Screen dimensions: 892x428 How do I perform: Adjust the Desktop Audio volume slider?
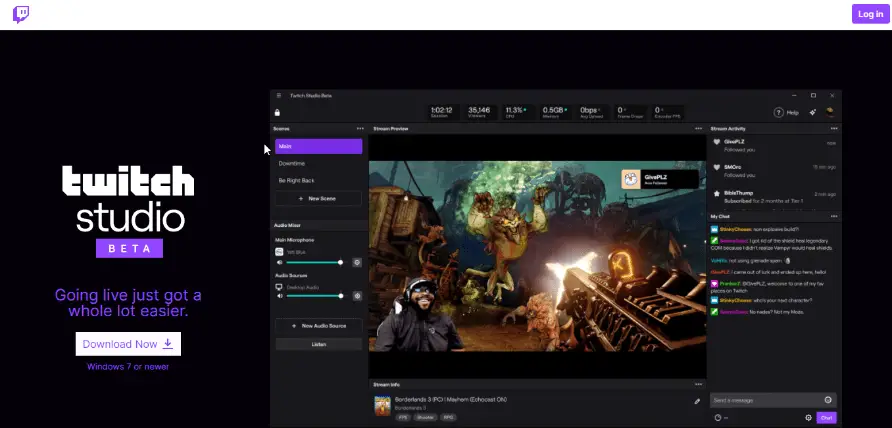coord(314,296)
